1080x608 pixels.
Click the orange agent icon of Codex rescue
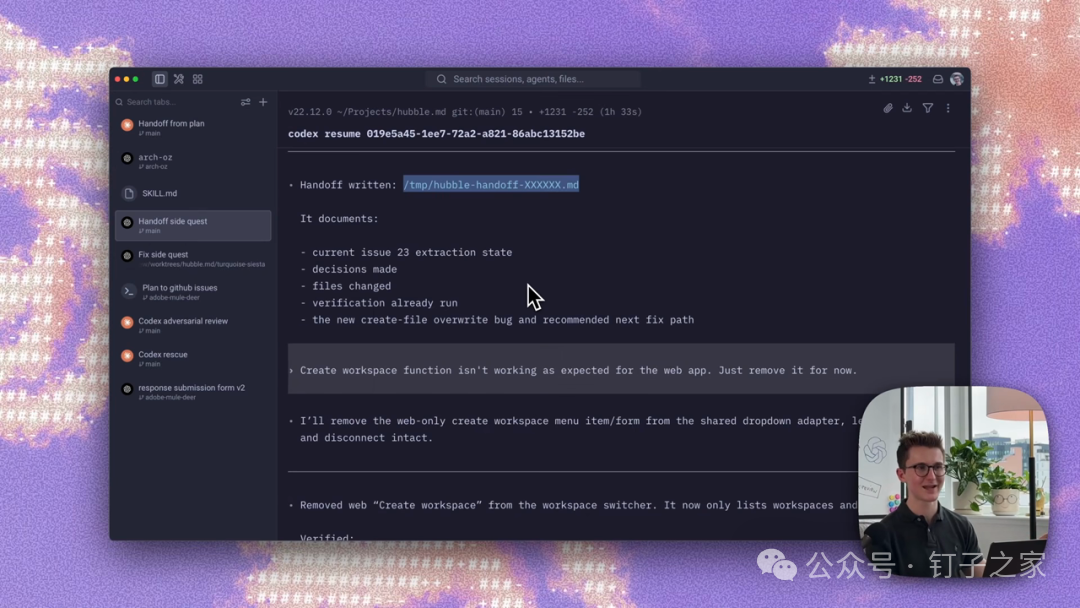click(x=127, y=355)
